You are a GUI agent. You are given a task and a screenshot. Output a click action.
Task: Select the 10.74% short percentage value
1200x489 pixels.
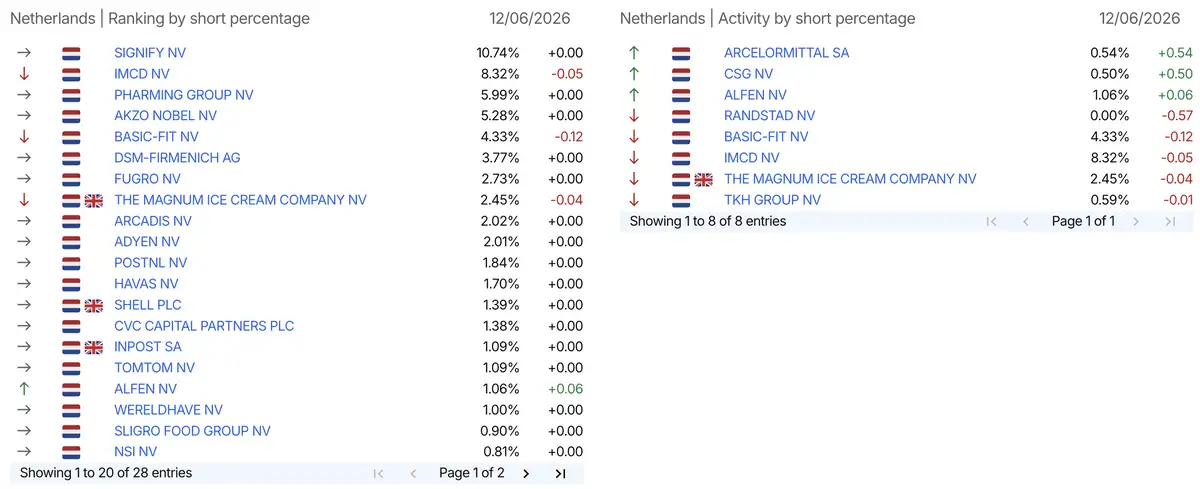498,53
